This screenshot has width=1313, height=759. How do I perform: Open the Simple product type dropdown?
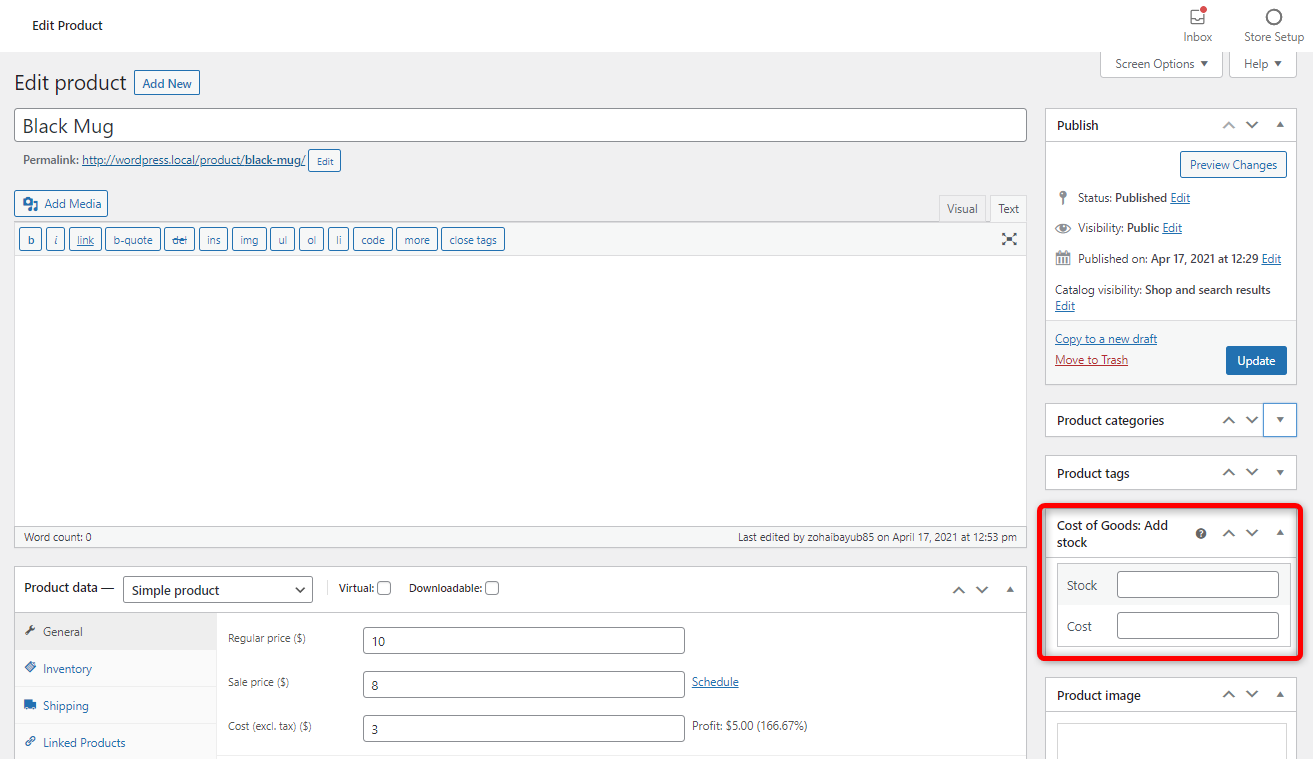(x=218, y=590)
